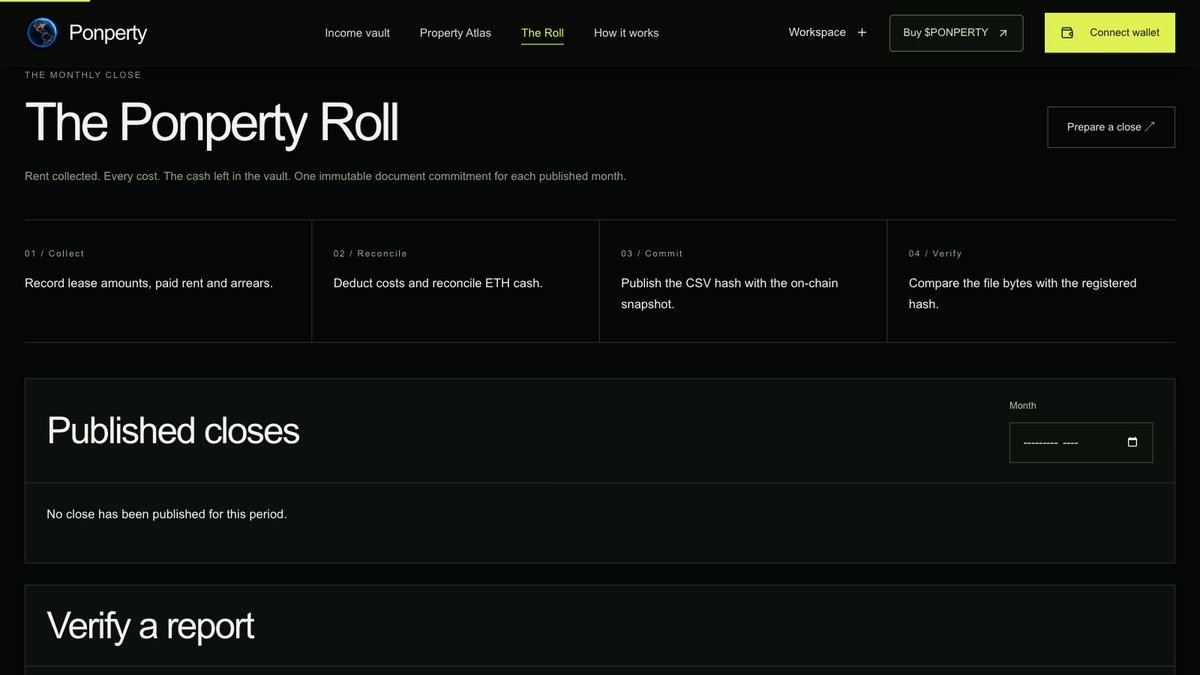Click 'The Ponperty Roll' main title
Viewport: 1200px width, 675px height.
(x=212, y=123)
